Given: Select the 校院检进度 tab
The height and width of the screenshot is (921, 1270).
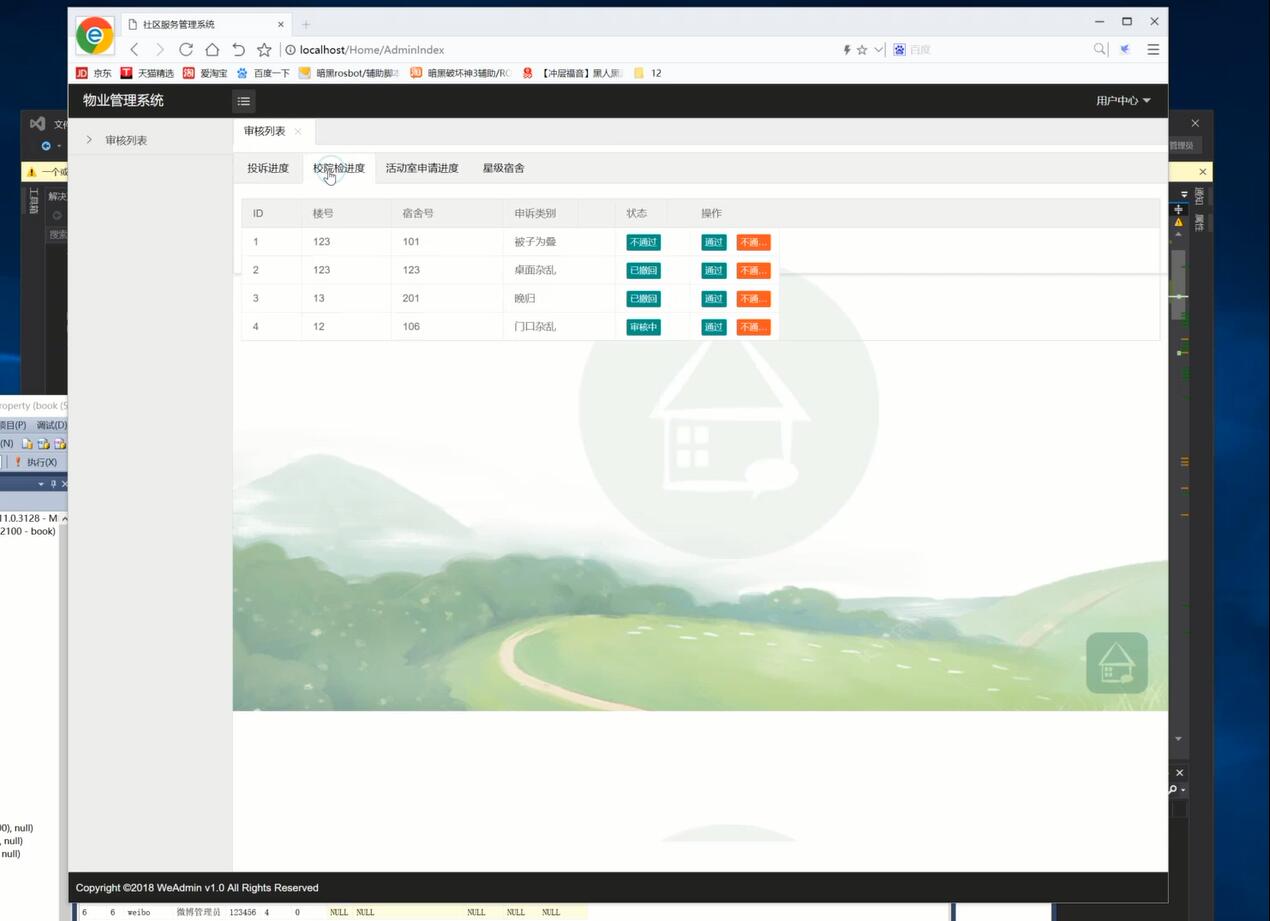Looking at the screenshot, I should [339, 168].
